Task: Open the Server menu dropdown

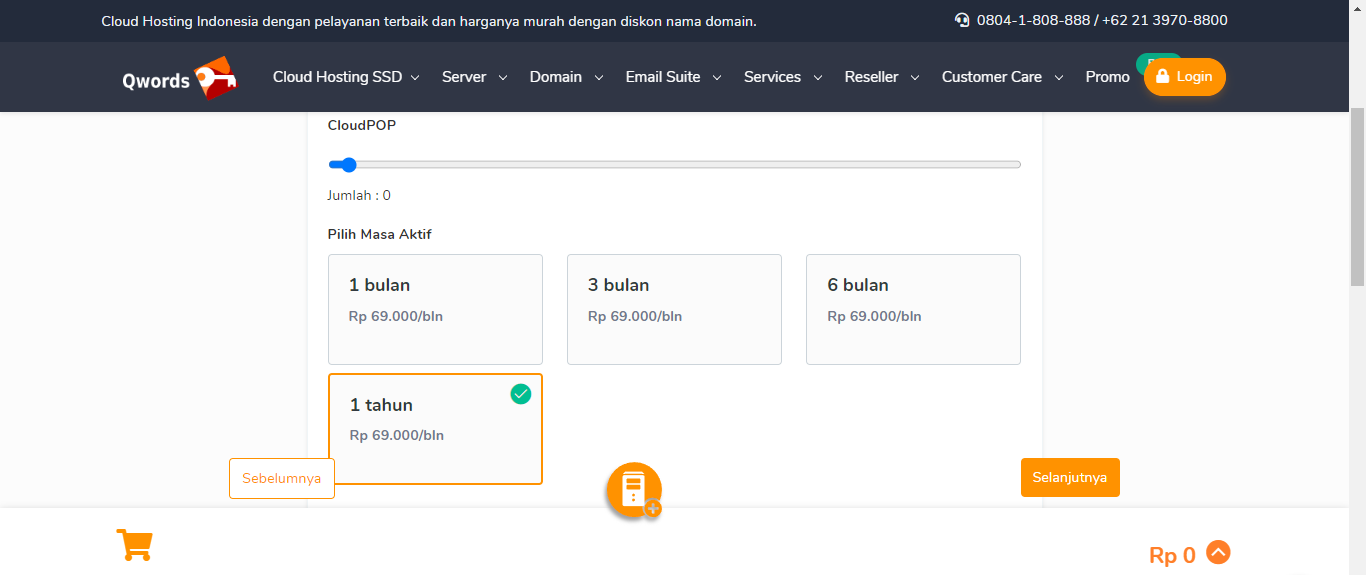Action: [474, 77]
